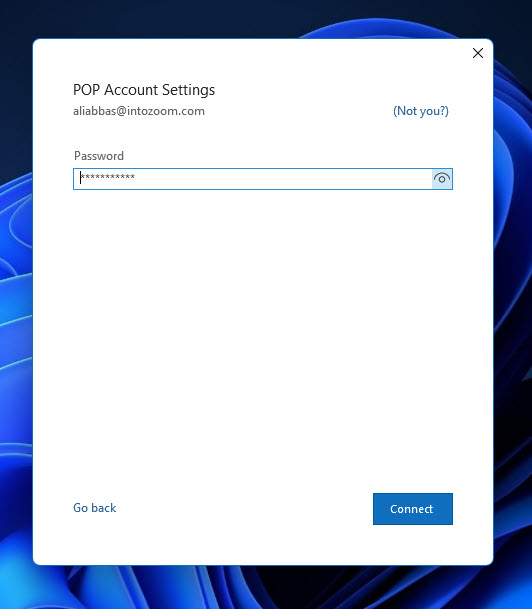The image size is (532, 609).
Task: Close the POP Account Settings dialog
Action: click(478, 53)
